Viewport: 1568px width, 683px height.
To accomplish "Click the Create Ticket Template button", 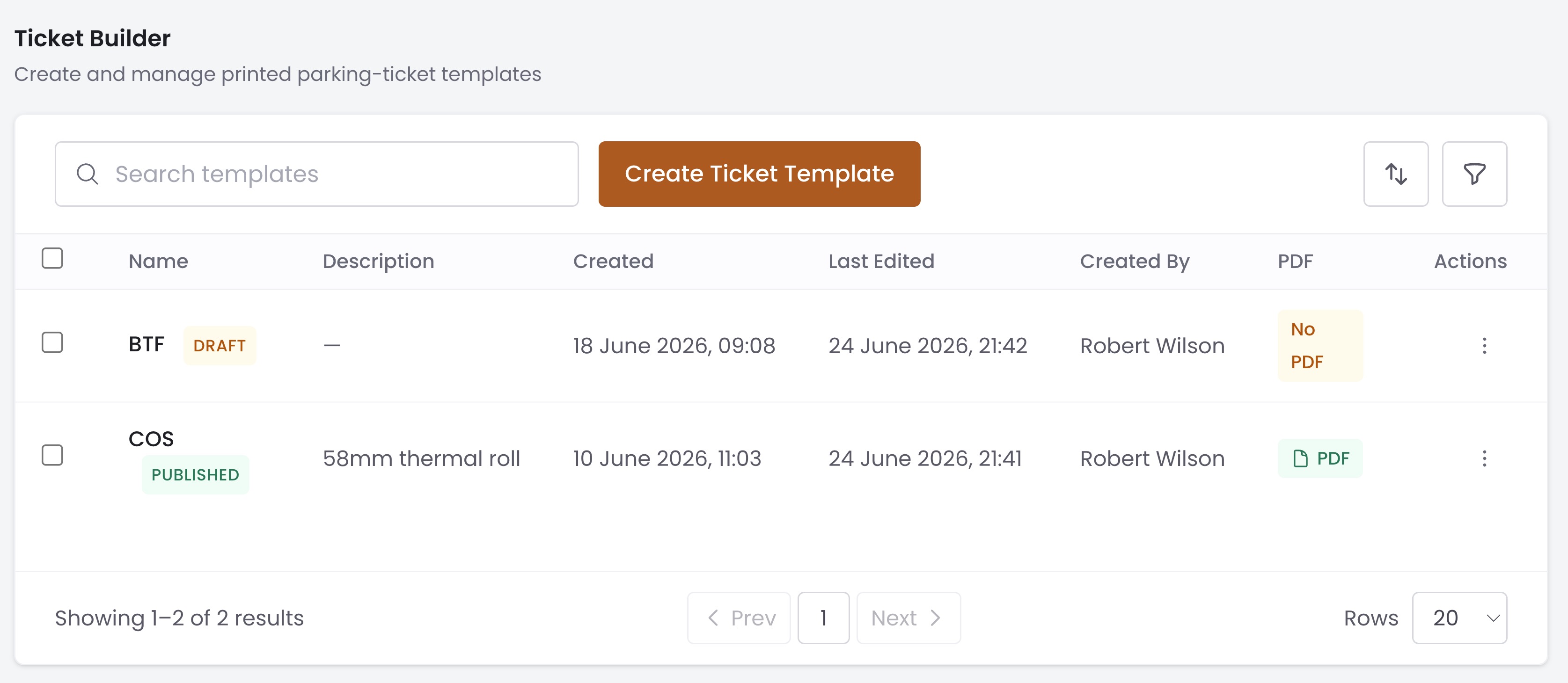I will (x=759, y=174).
